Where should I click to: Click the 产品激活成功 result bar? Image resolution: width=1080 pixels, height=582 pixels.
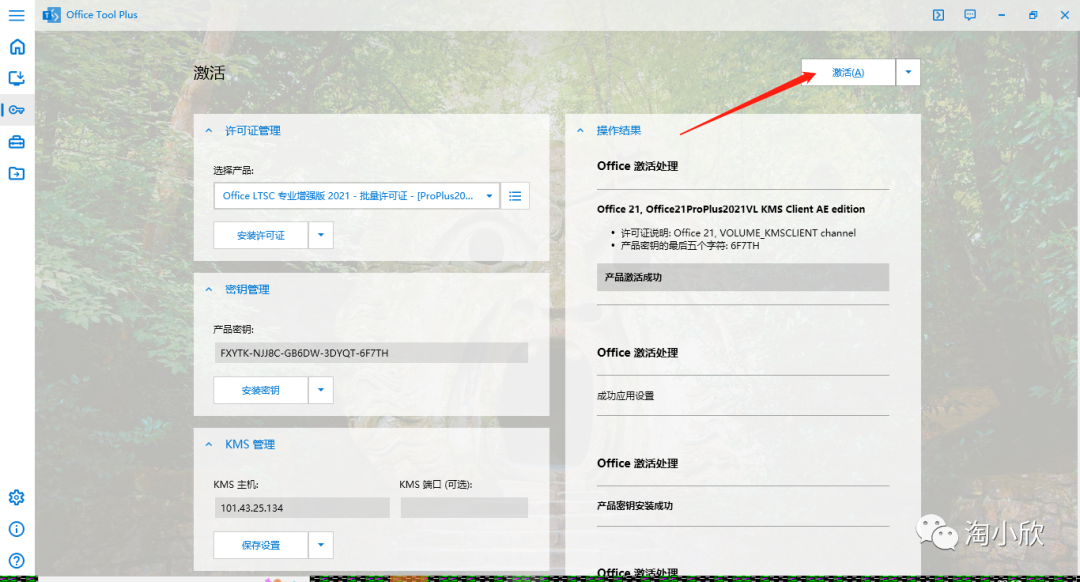click(x=742, y=277)
